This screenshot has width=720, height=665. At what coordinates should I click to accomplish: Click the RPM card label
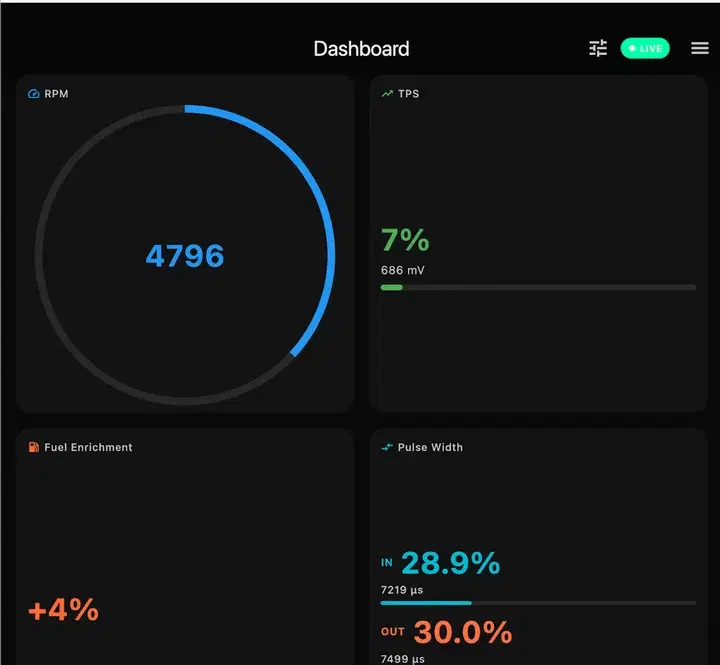(56, 94)
